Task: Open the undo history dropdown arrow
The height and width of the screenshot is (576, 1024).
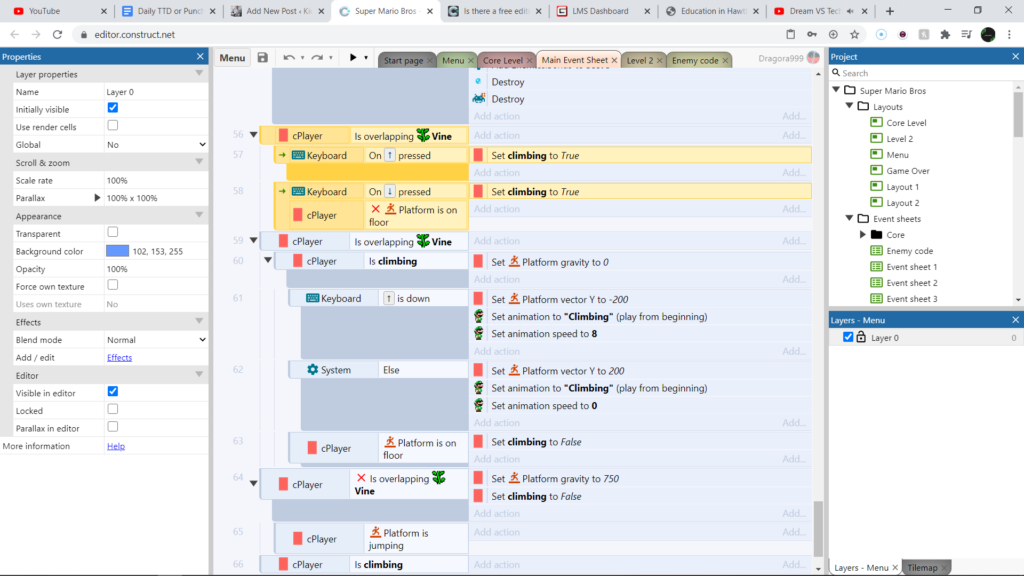Action: (x=302, y=58)
